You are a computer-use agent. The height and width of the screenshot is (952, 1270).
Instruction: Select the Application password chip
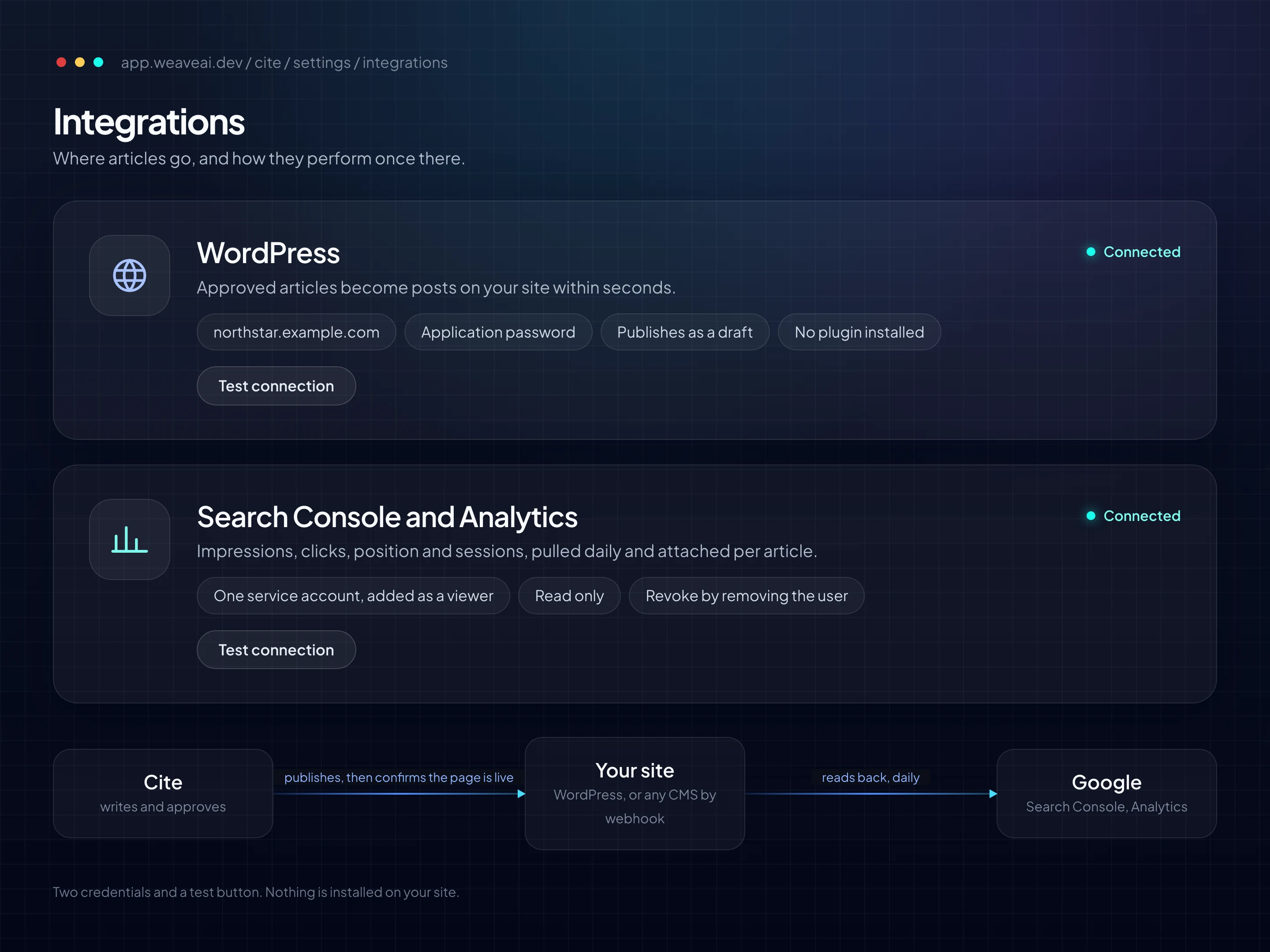[x=498, y=332]
